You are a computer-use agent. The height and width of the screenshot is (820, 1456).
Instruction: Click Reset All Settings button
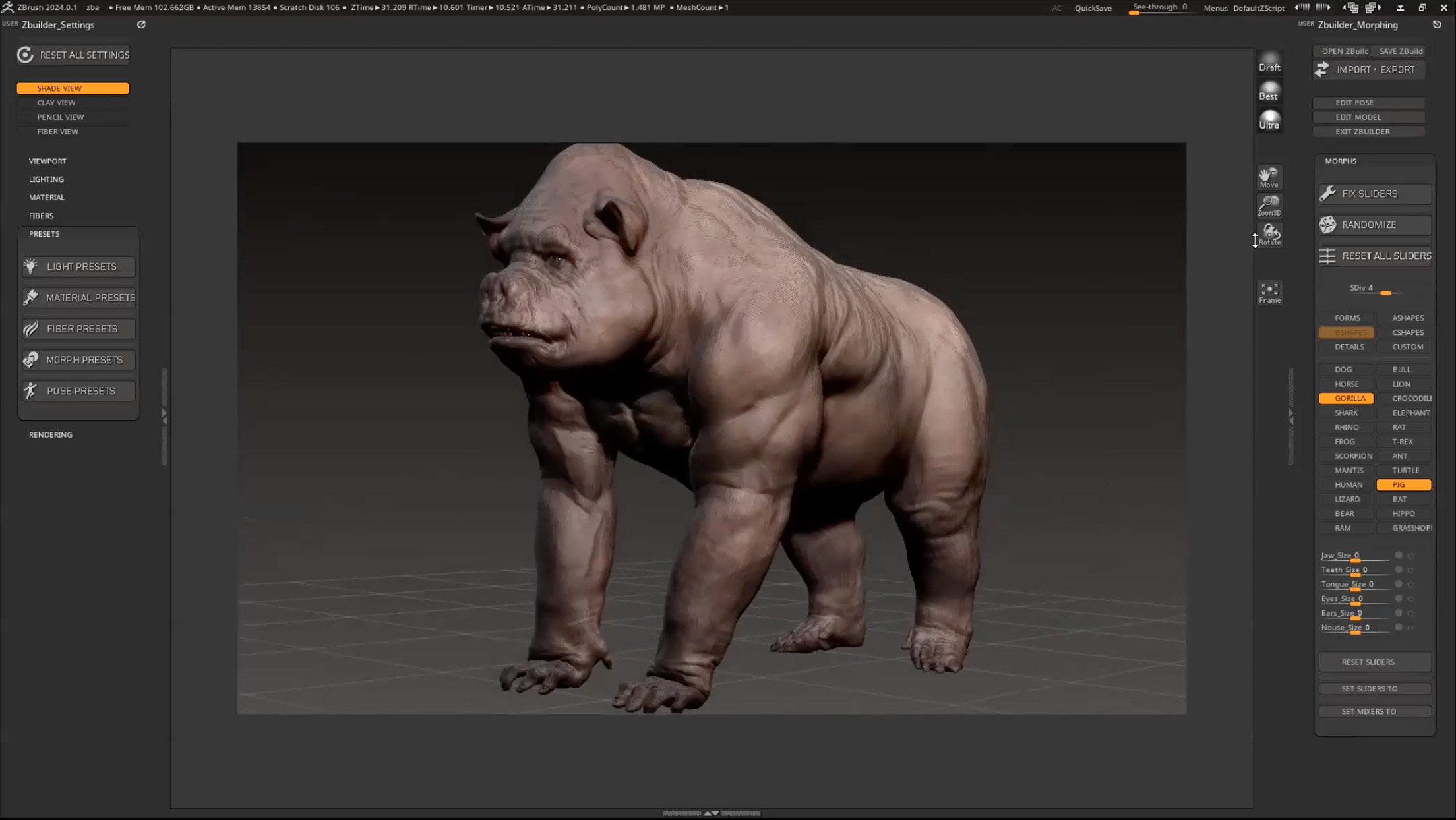click(73, 55)
